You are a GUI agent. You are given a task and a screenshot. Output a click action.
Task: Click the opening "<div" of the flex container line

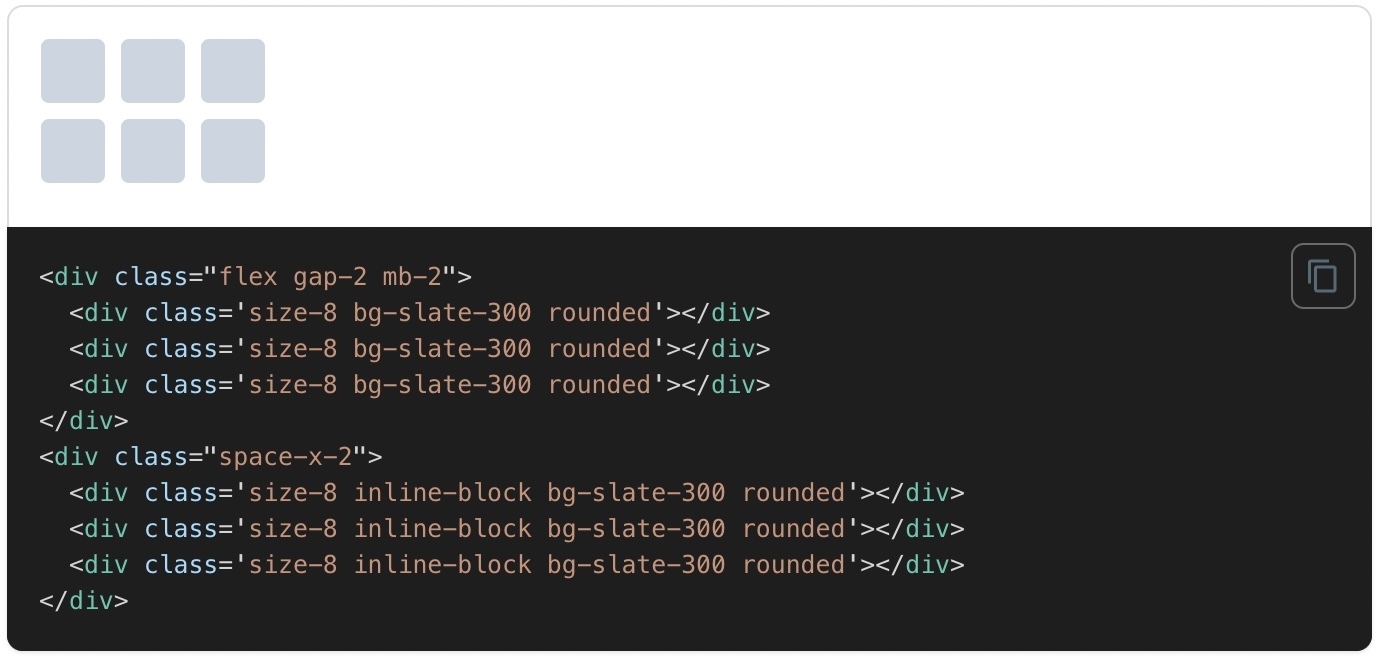tap(68, 277)
